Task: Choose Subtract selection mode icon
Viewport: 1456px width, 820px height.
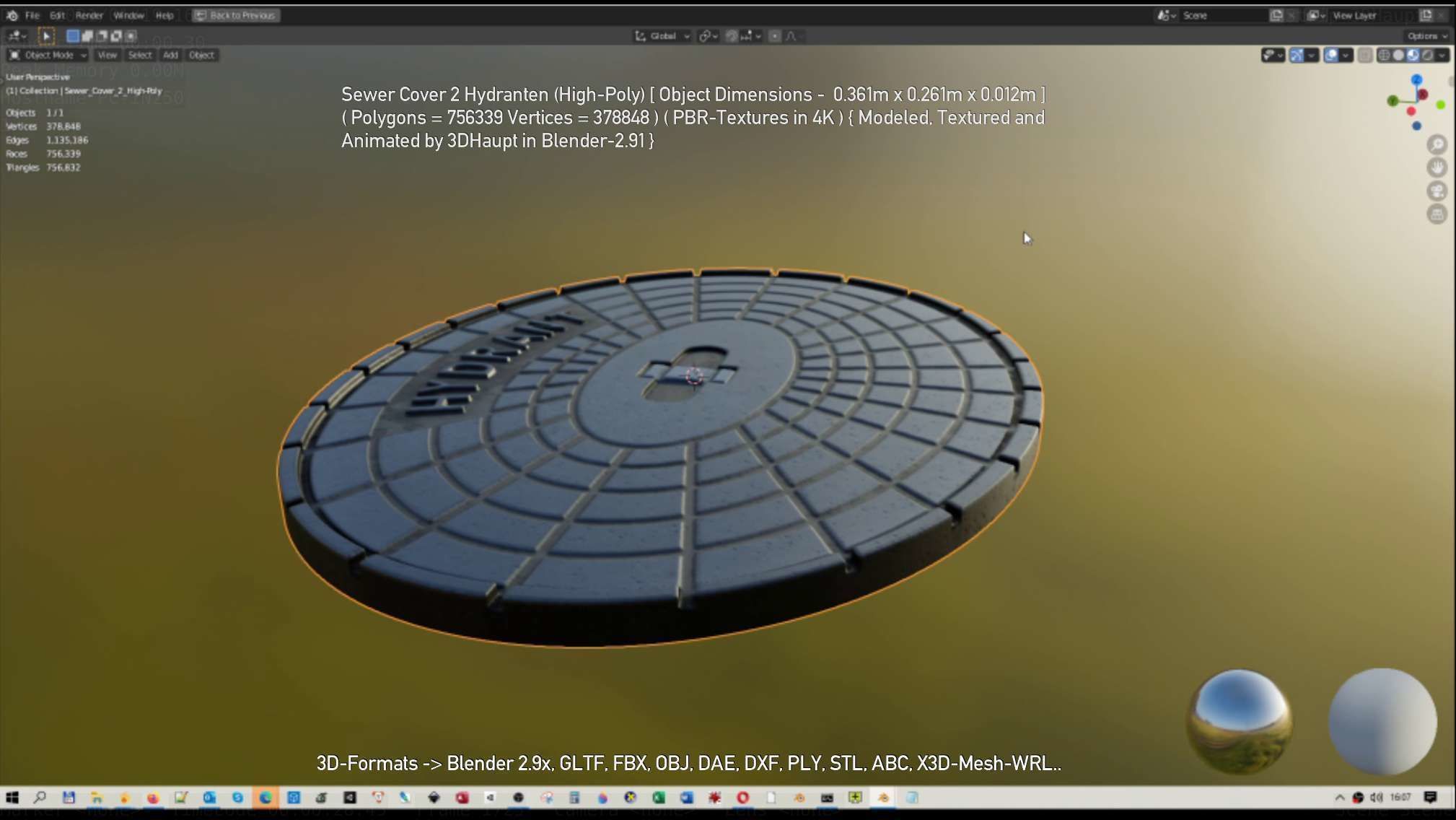Action: click(102, 35)
